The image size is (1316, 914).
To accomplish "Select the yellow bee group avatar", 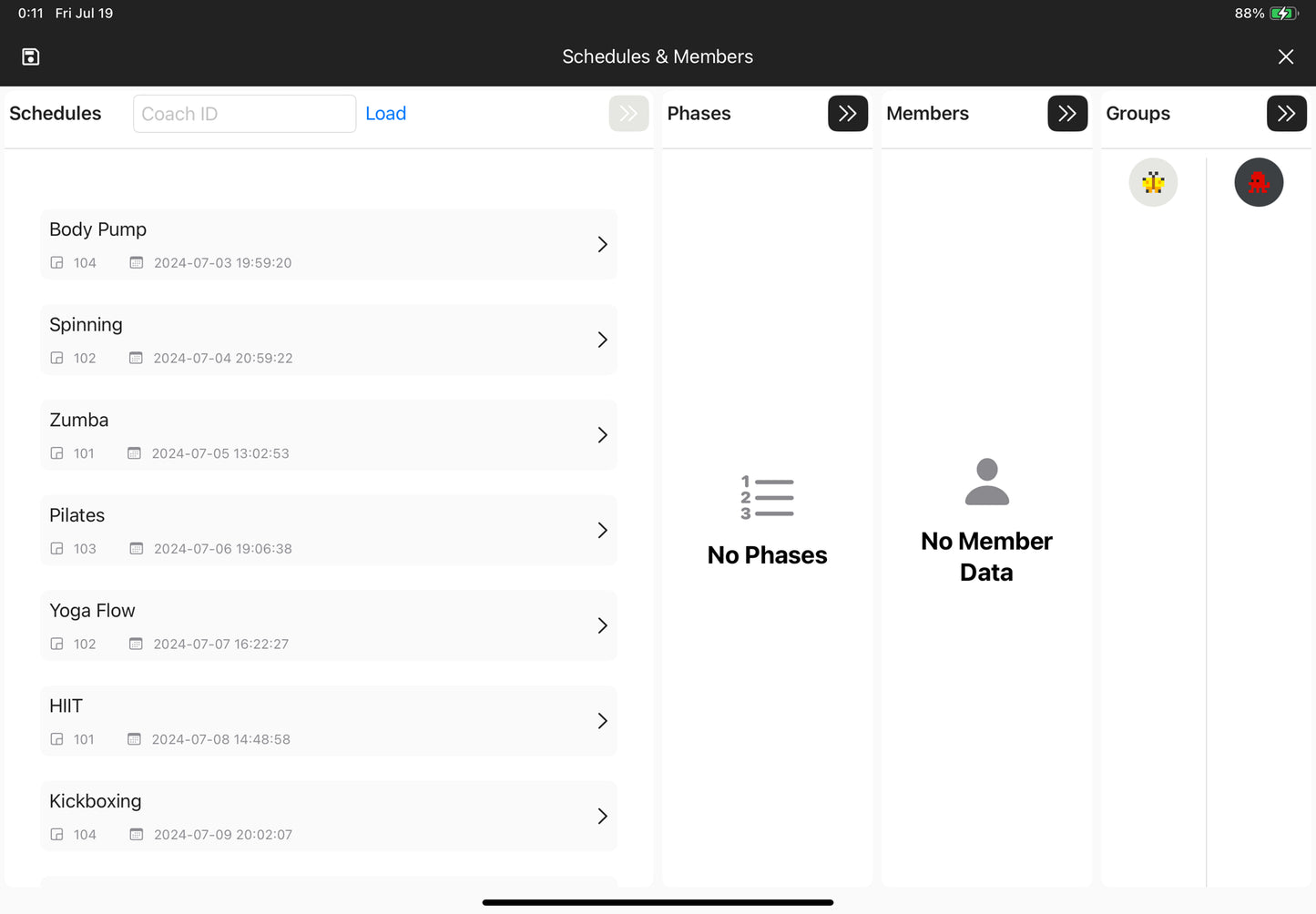I will [1153, 183].
